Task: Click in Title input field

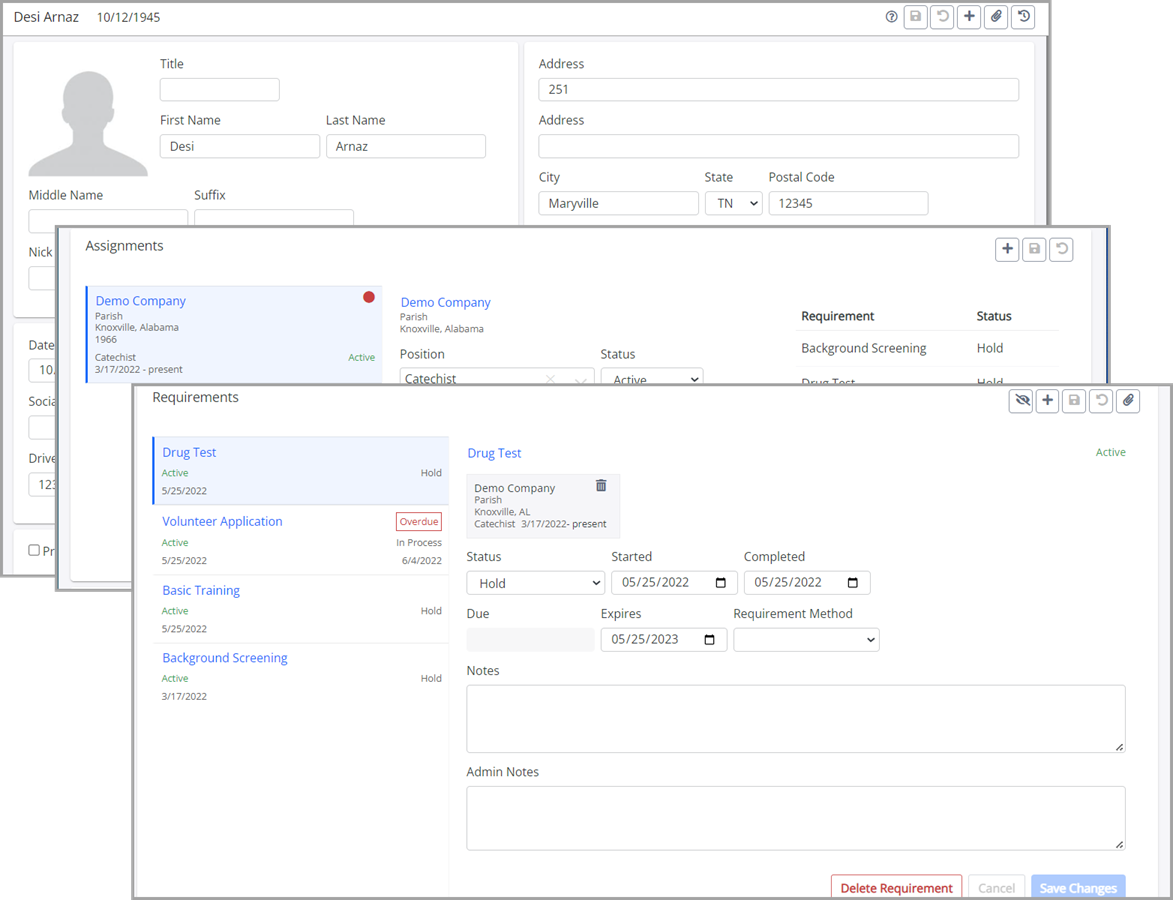Action: [220, 90]
